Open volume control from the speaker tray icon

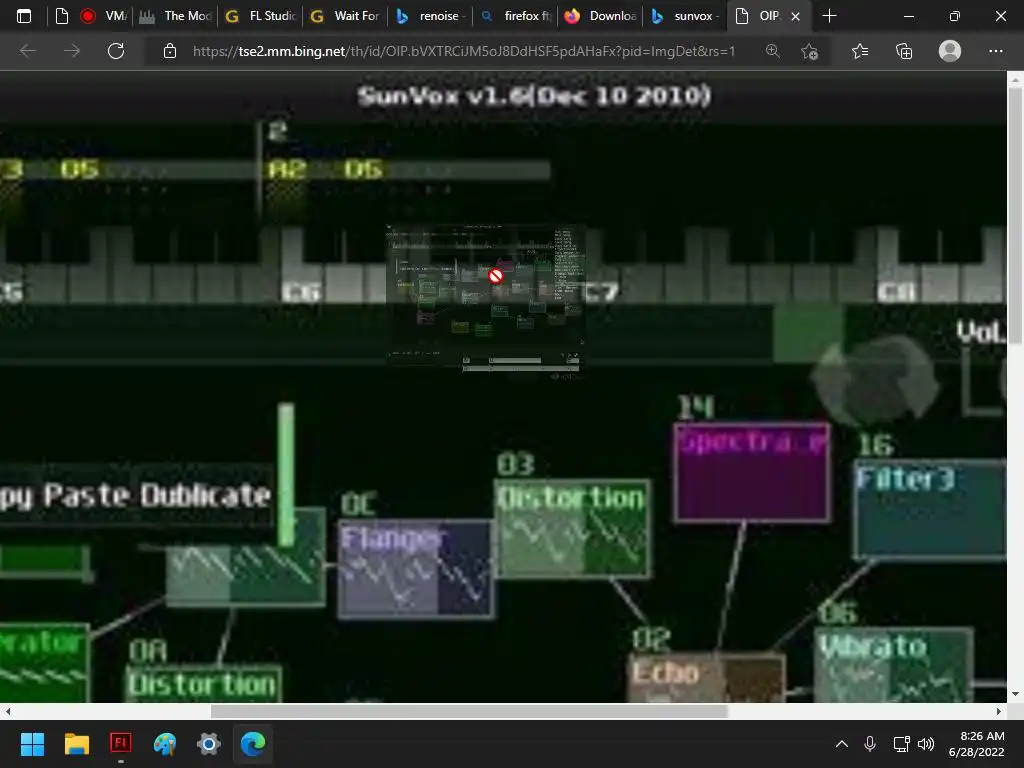925,744
